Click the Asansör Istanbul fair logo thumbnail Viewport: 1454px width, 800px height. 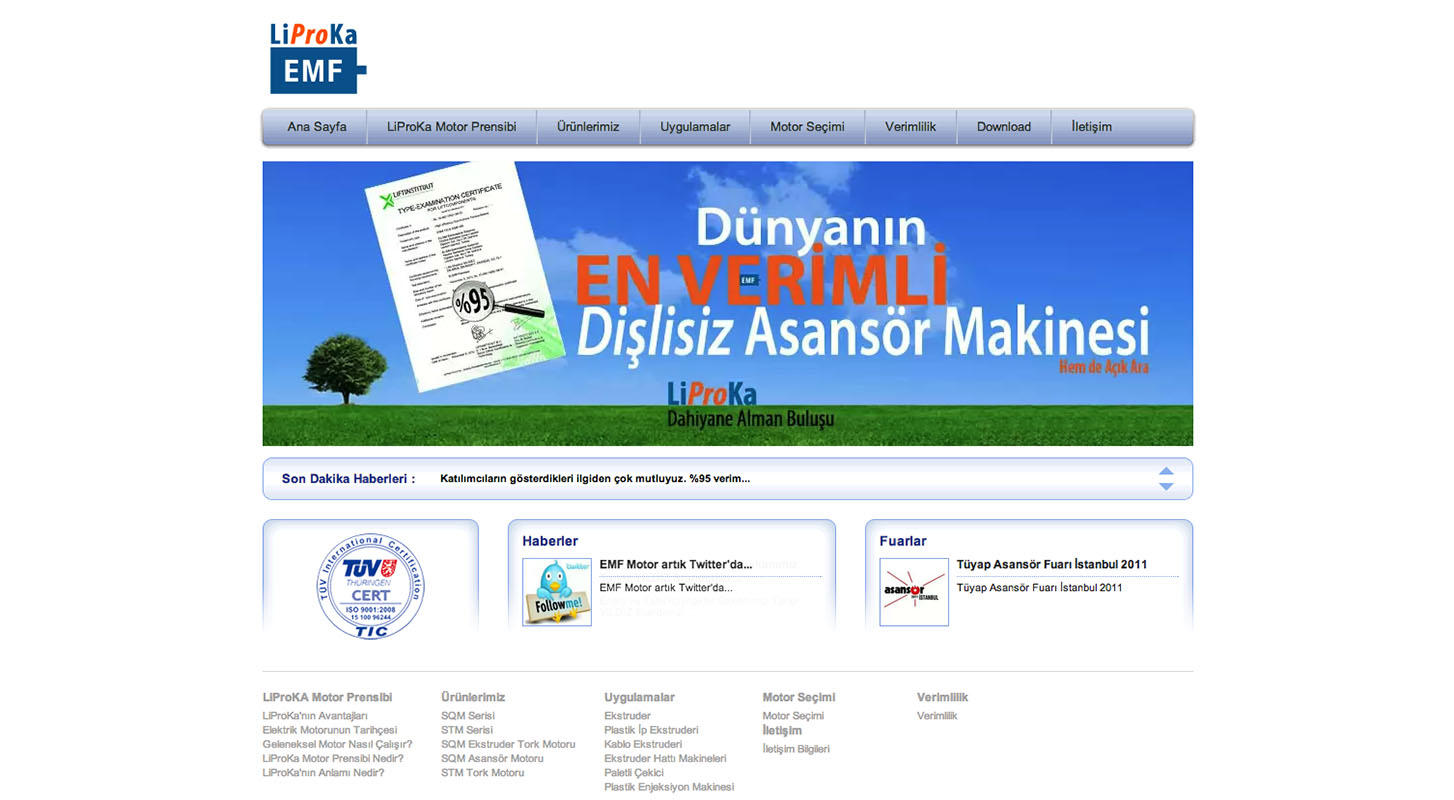[914, 592]
